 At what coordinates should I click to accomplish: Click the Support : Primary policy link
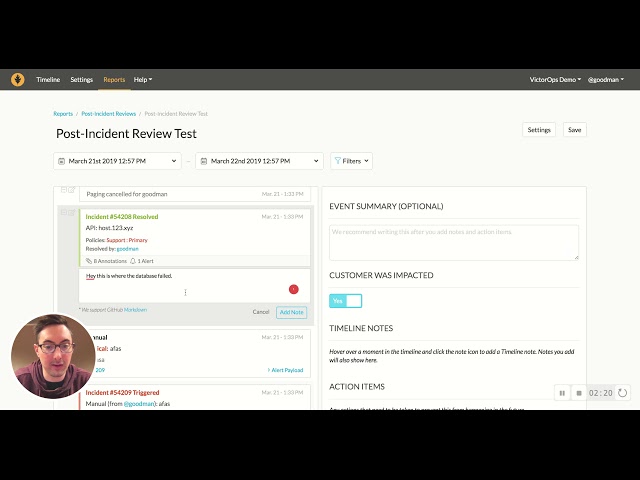pyautogui.click(x=127, y=240)
